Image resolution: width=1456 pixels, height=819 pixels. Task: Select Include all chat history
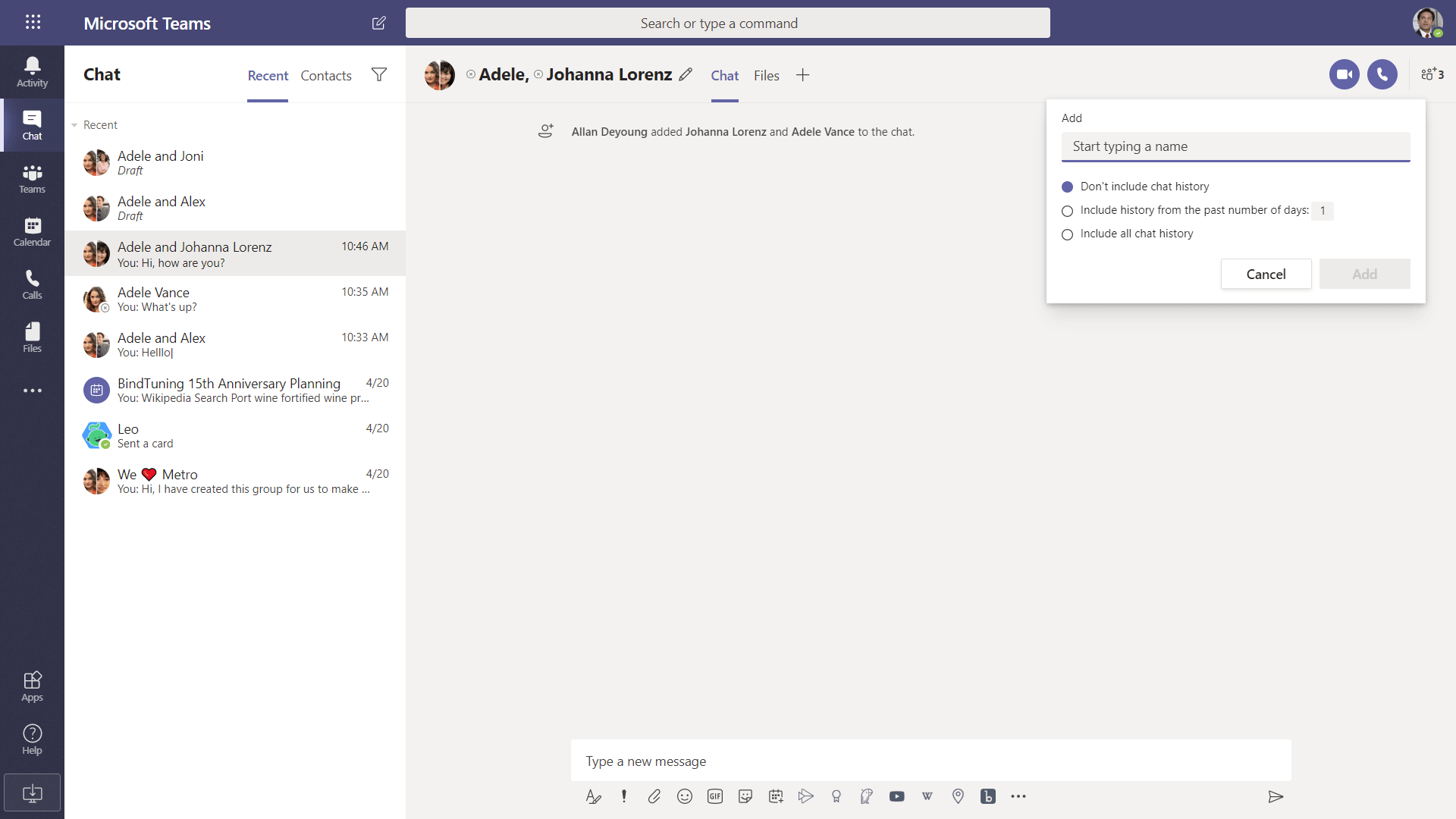pos(1067,234)
